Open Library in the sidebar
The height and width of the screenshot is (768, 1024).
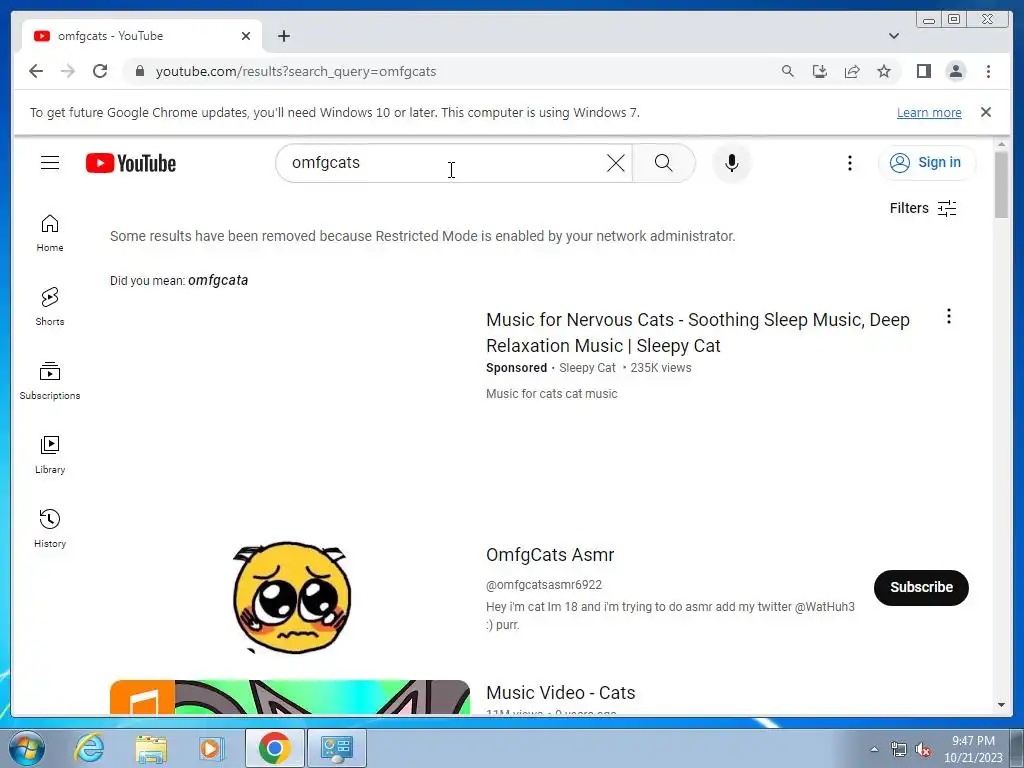tap(50, 455)
